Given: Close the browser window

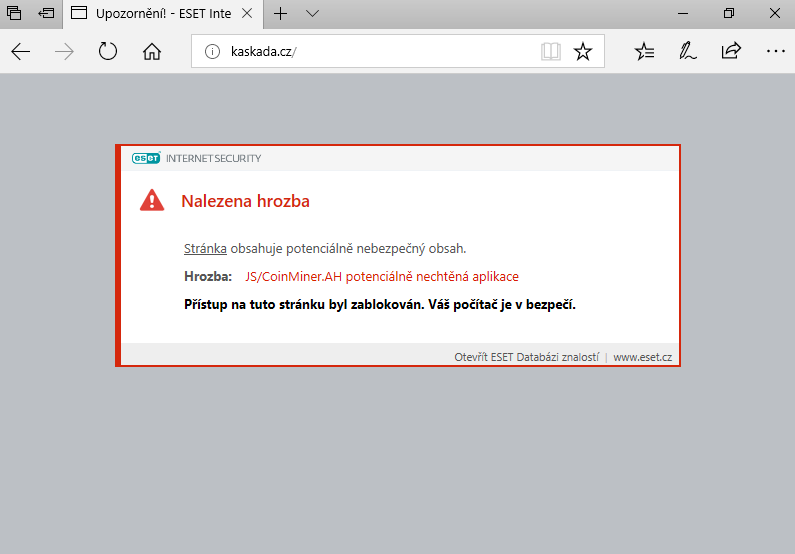Looking at the screenshot, I should [x=775, y=14].
